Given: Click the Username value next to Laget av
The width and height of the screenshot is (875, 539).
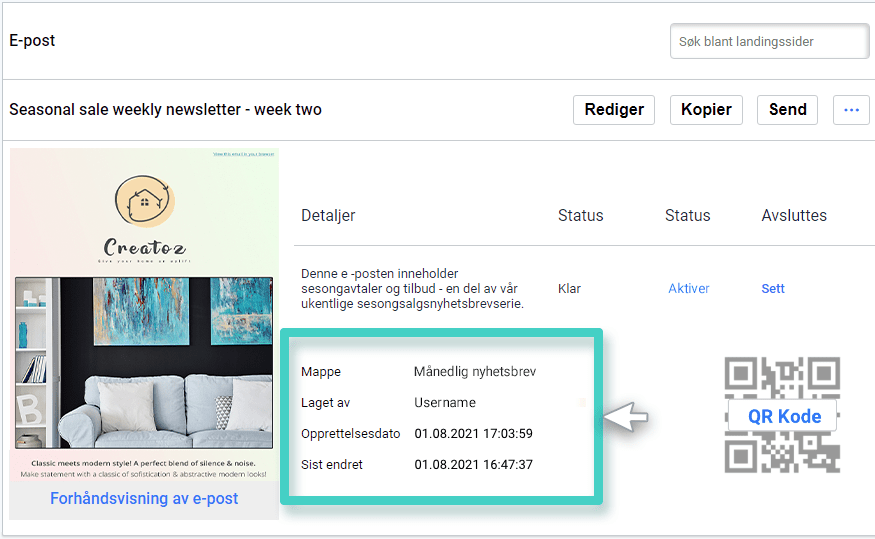Looking at the screenshot, I should 445,402.
